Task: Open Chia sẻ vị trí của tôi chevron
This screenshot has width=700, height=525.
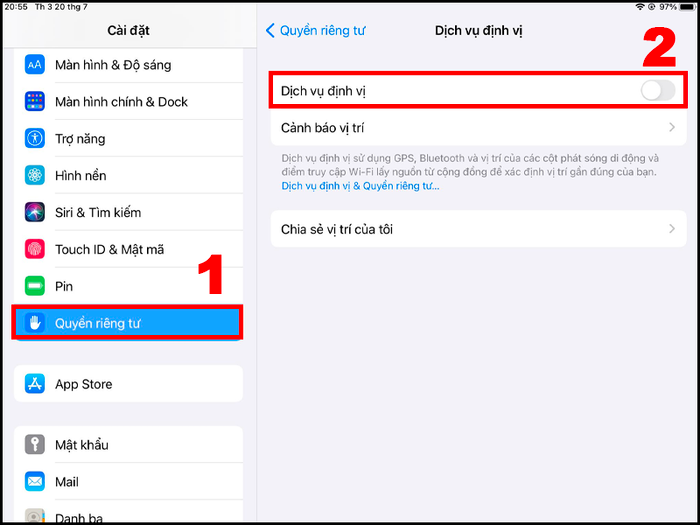Action: (x=672, y=229)
